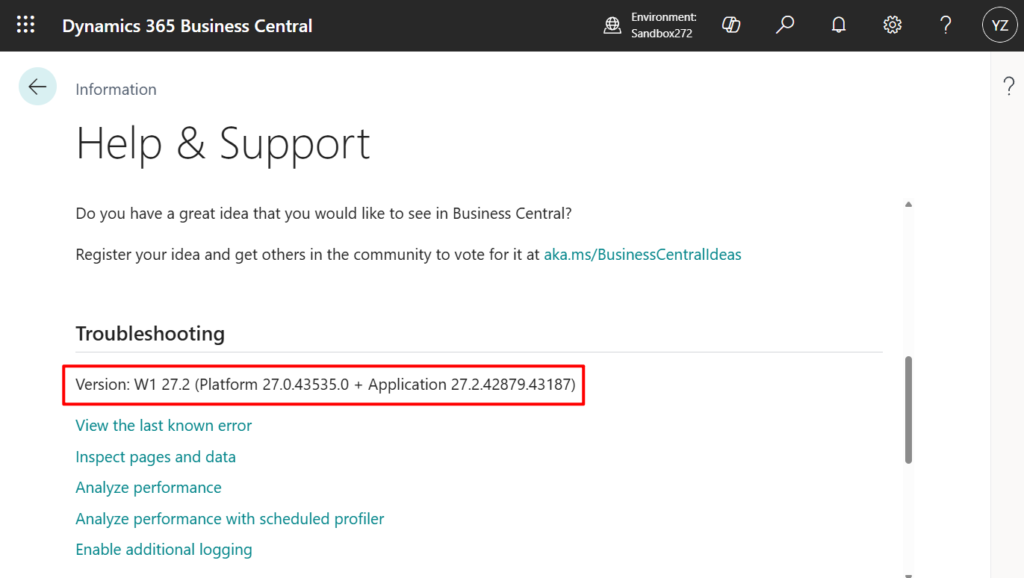
Task: Open the Copilot icon in header
Action: [x=731, y=25]
